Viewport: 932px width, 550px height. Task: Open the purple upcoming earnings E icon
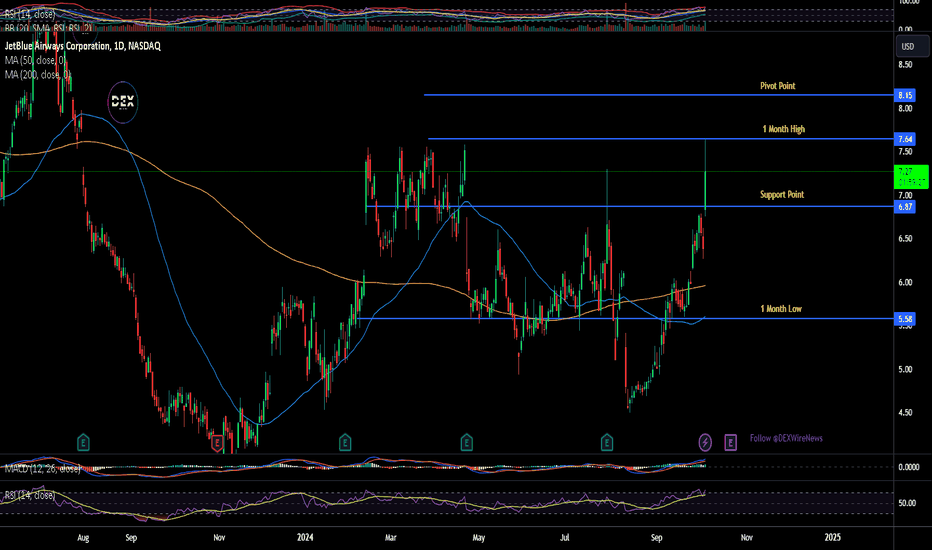pyautogui.click(x=731, y=442)
